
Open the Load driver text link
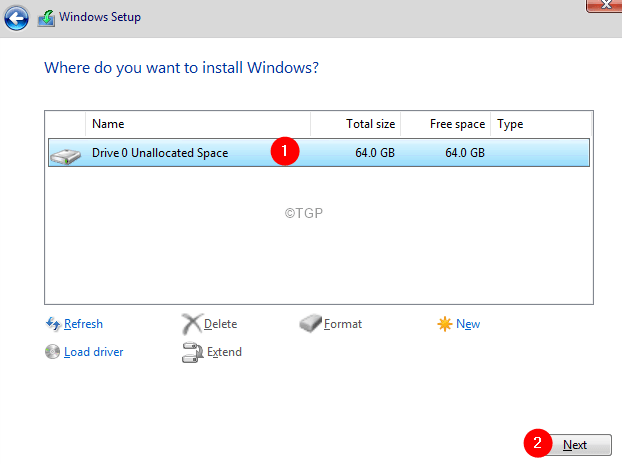(94, 352)
